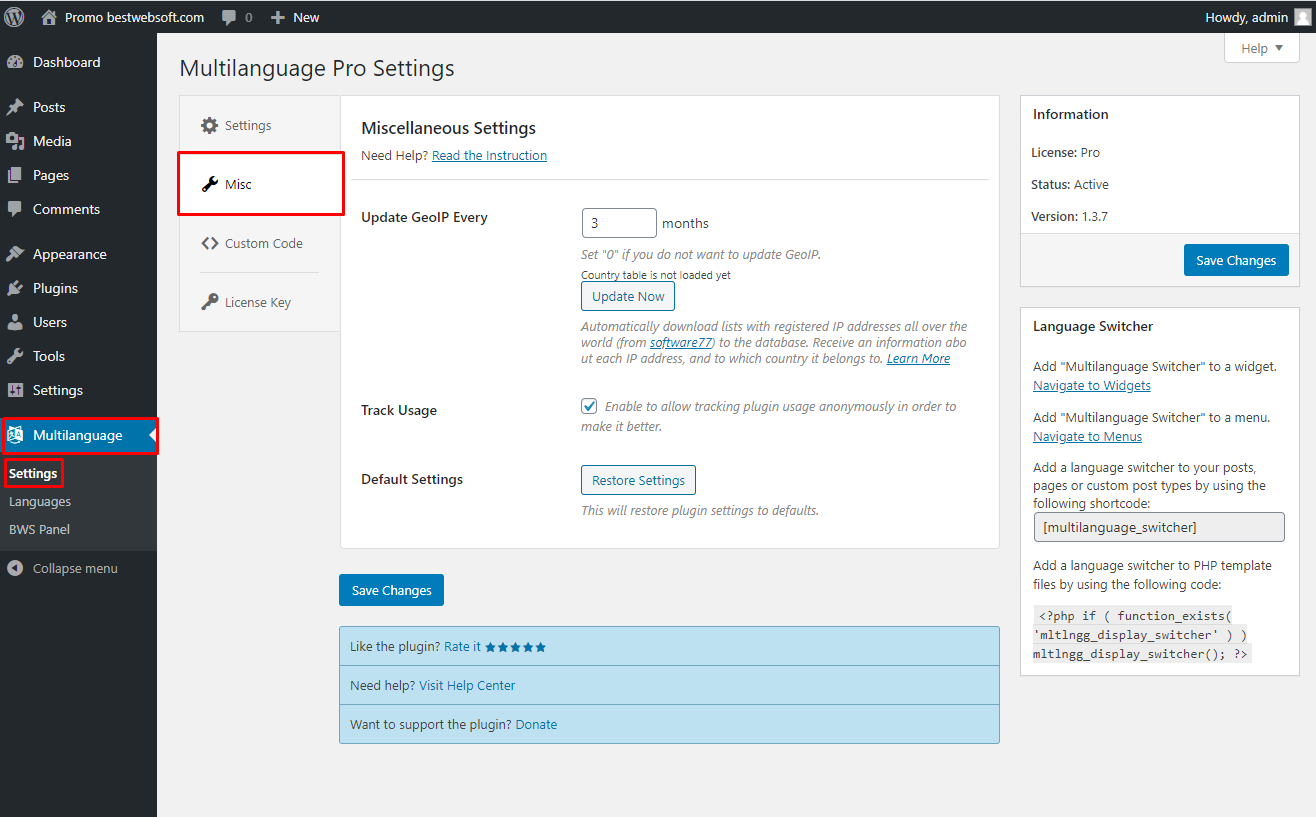The height and width of the screenshot is (817, 1316).
Task: Click the Donate link
Action: coord(536,724)
